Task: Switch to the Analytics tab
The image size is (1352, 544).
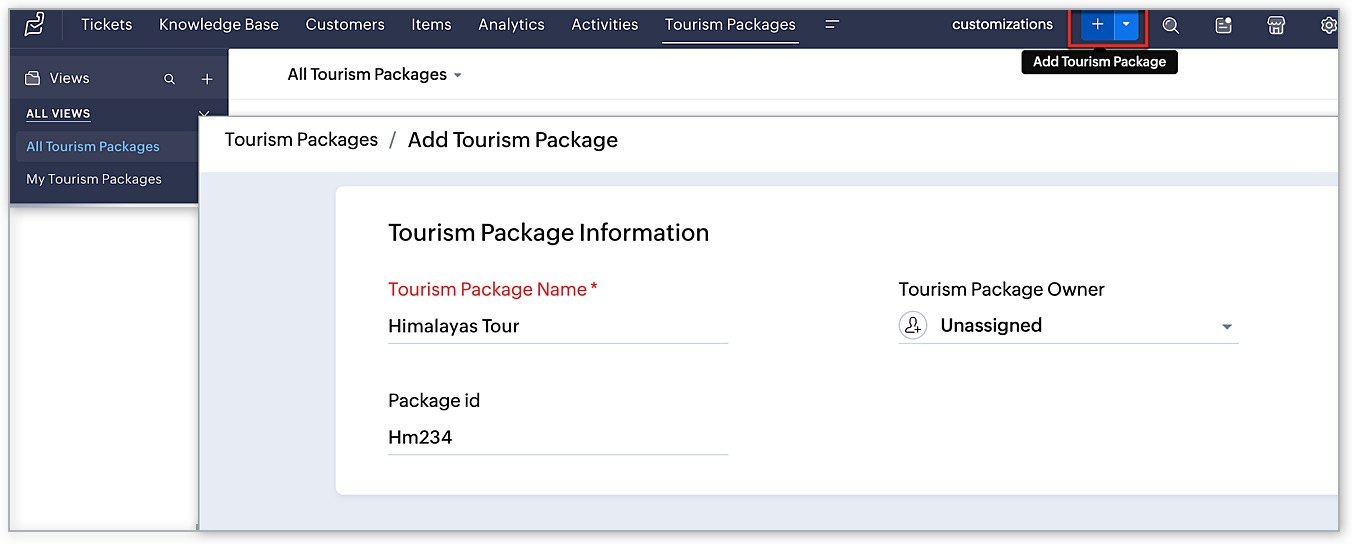Action: coord(511,25)
